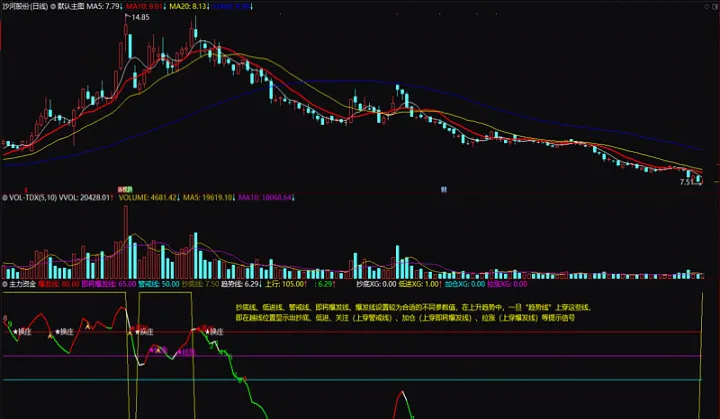This screenshot has height=419, width=720.
Task: Click the 主力资金 indicator settings icon
Action: pos(4,284)
